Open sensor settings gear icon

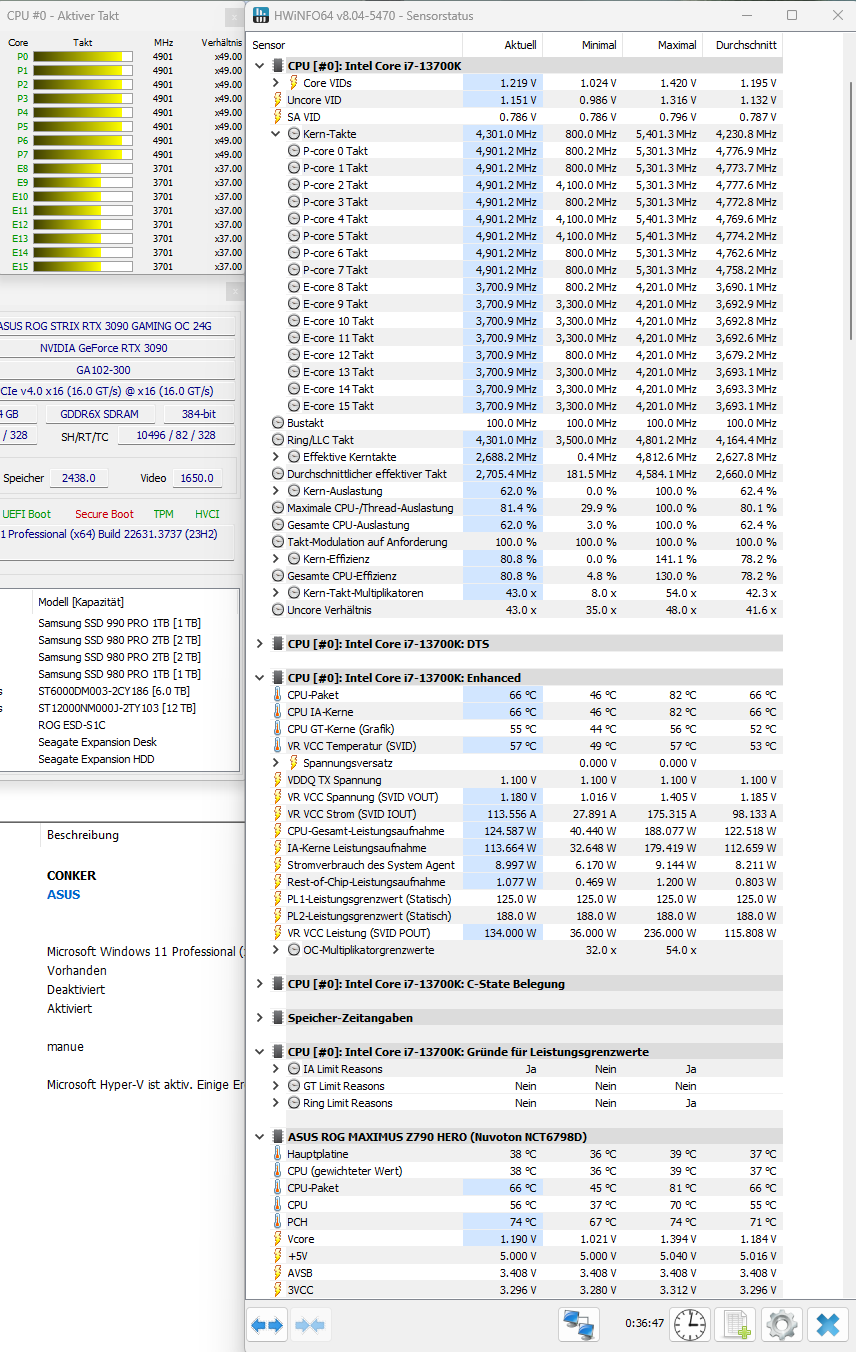point(782,1325)
